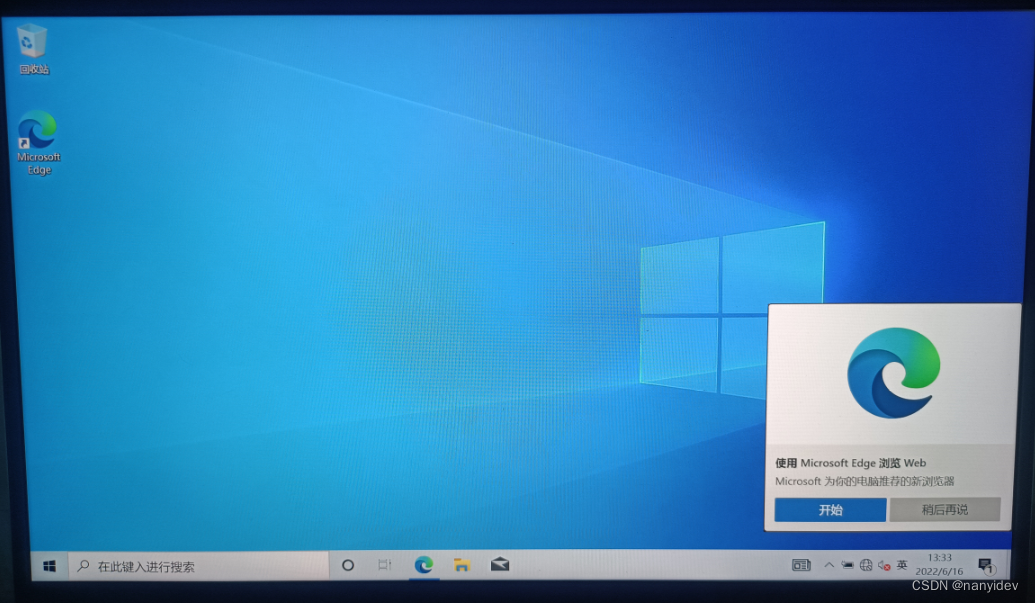Open the Mail app on taskbar

(x=500, y=565)
